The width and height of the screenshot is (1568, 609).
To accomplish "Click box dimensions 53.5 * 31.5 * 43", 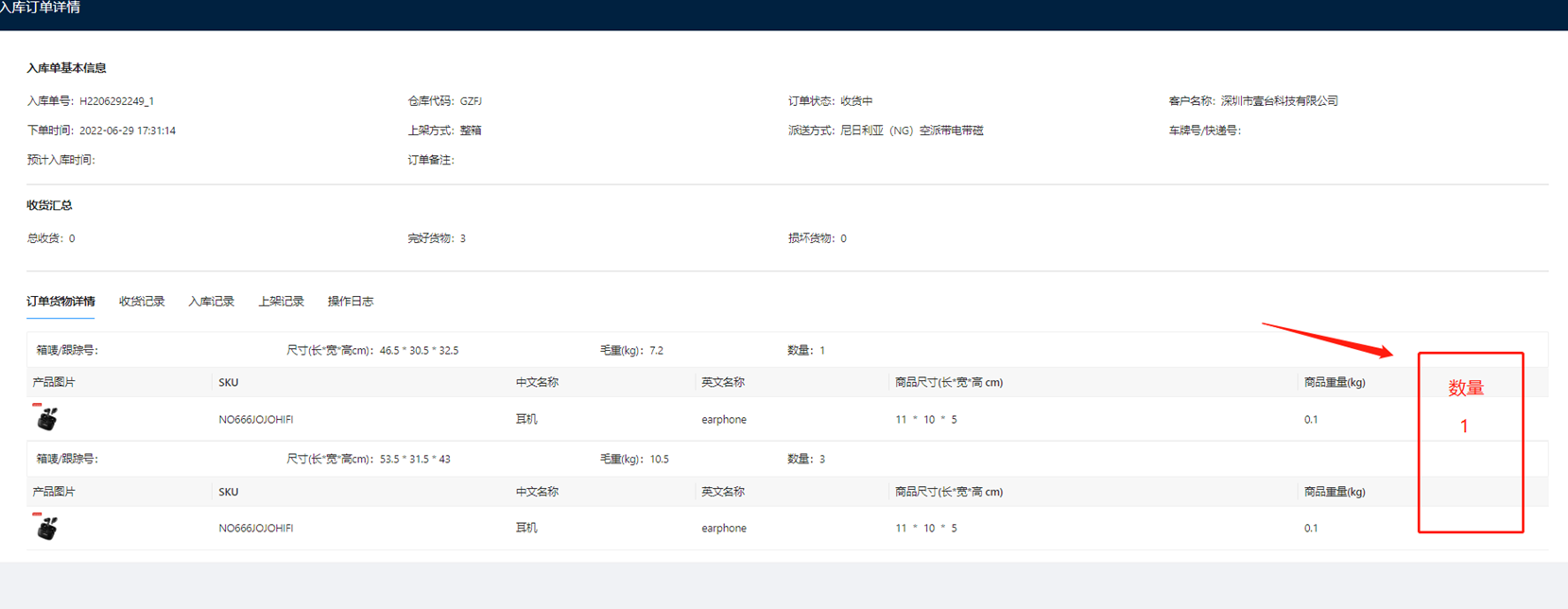I will (x=415, y=460).
